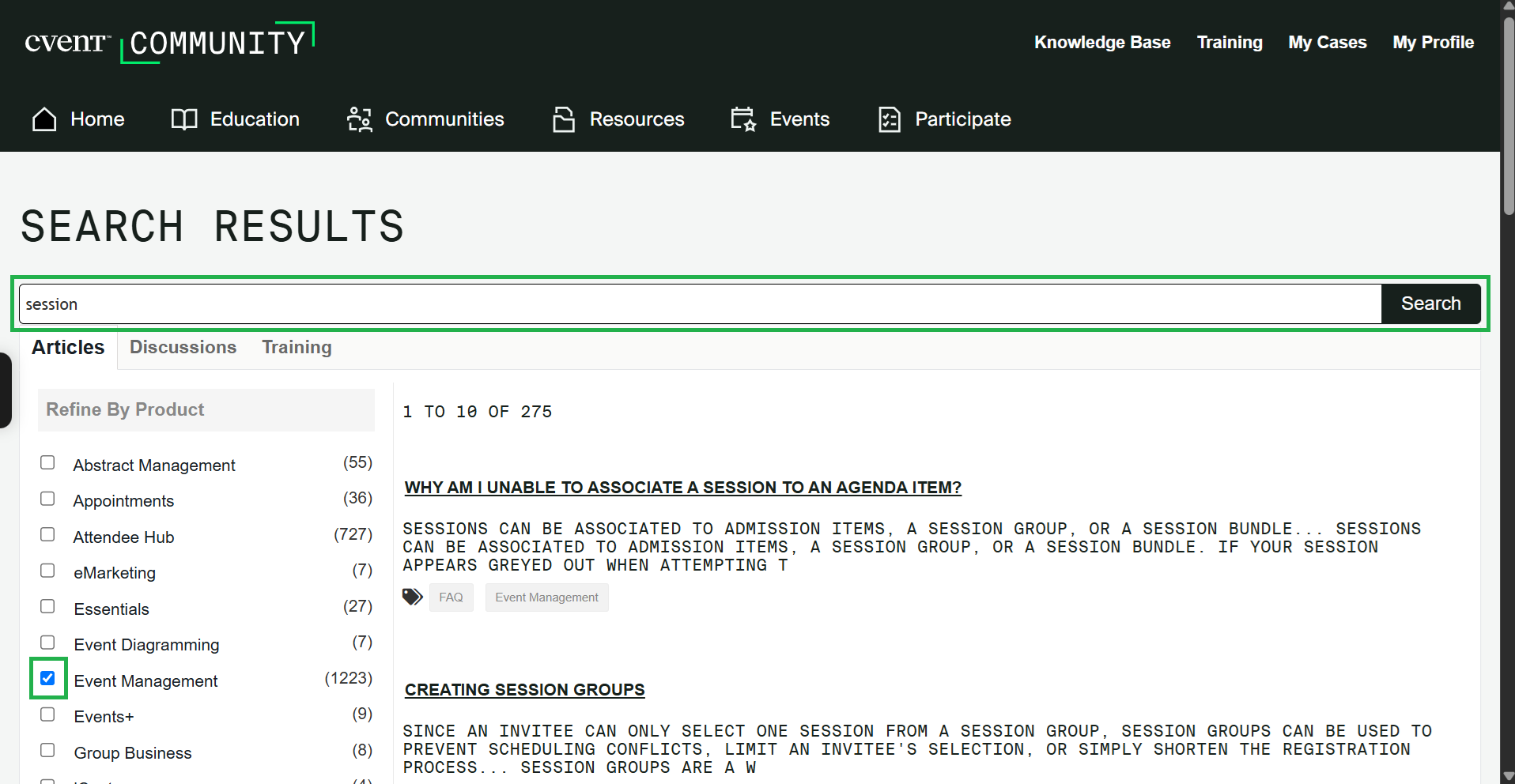Click the Refine By Product heading
The width and height of the screenshot is (1515, 784).
pos(125,409)
